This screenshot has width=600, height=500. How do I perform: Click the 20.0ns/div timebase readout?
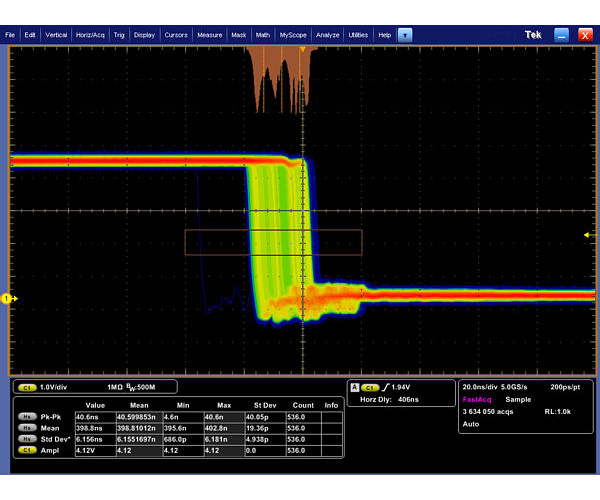tap(480, 387)
